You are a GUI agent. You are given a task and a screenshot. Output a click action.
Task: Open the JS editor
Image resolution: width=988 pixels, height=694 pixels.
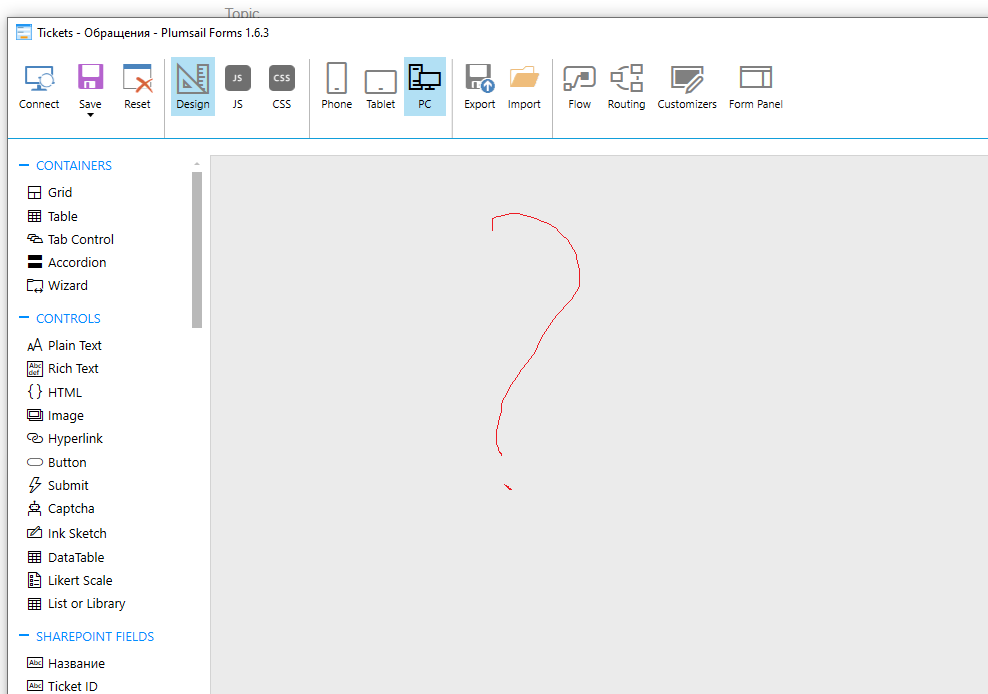(x=238, y=87)
